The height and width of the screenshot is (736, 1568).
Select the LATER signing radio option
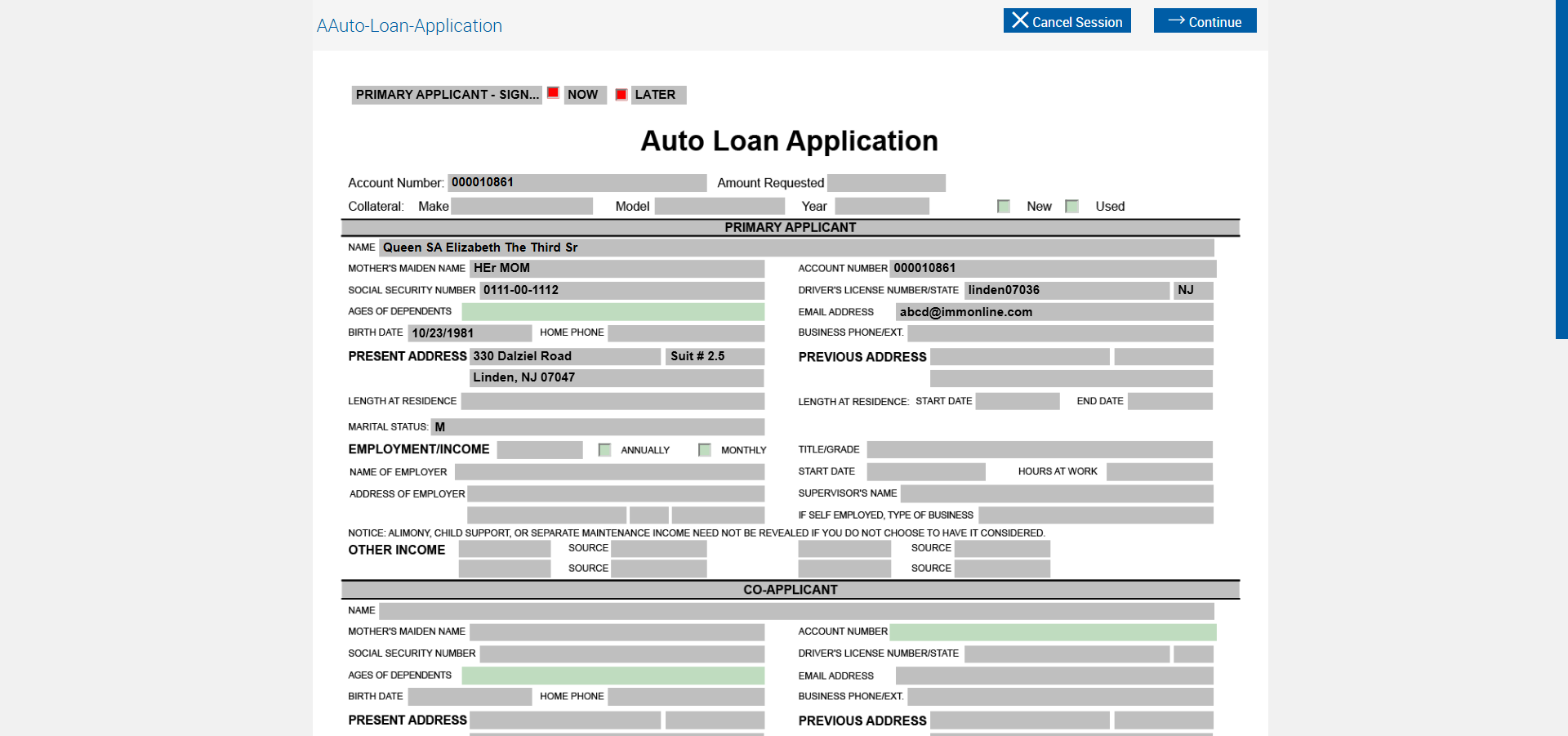(x=621, y=95)
